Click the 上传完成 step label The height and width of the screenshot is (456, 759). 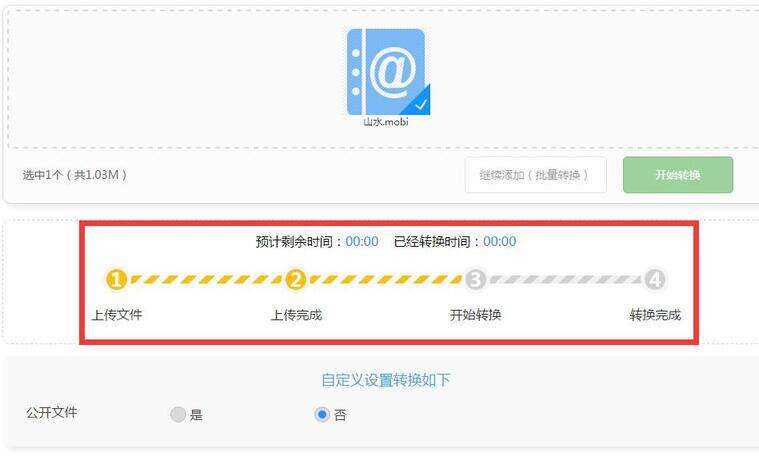(296, 315)
